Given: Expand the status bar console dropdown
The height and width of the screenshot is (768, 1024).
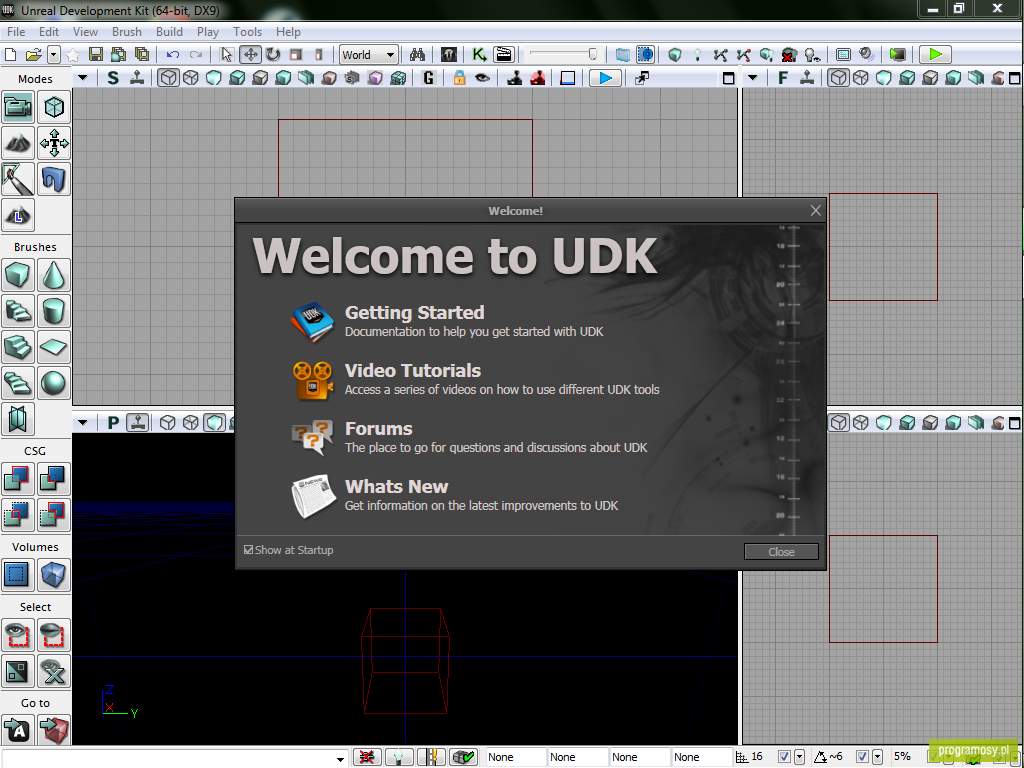Looking at the screenshot, I should 340,759.
